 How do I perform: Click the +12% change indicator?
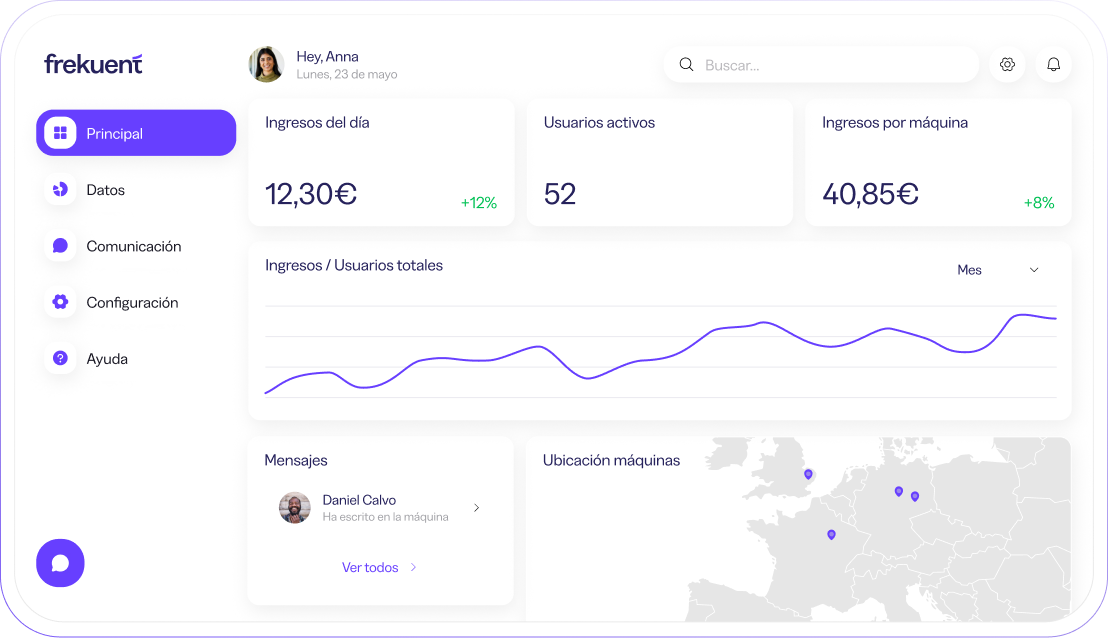pyautogui.click(x=478, y=203)
